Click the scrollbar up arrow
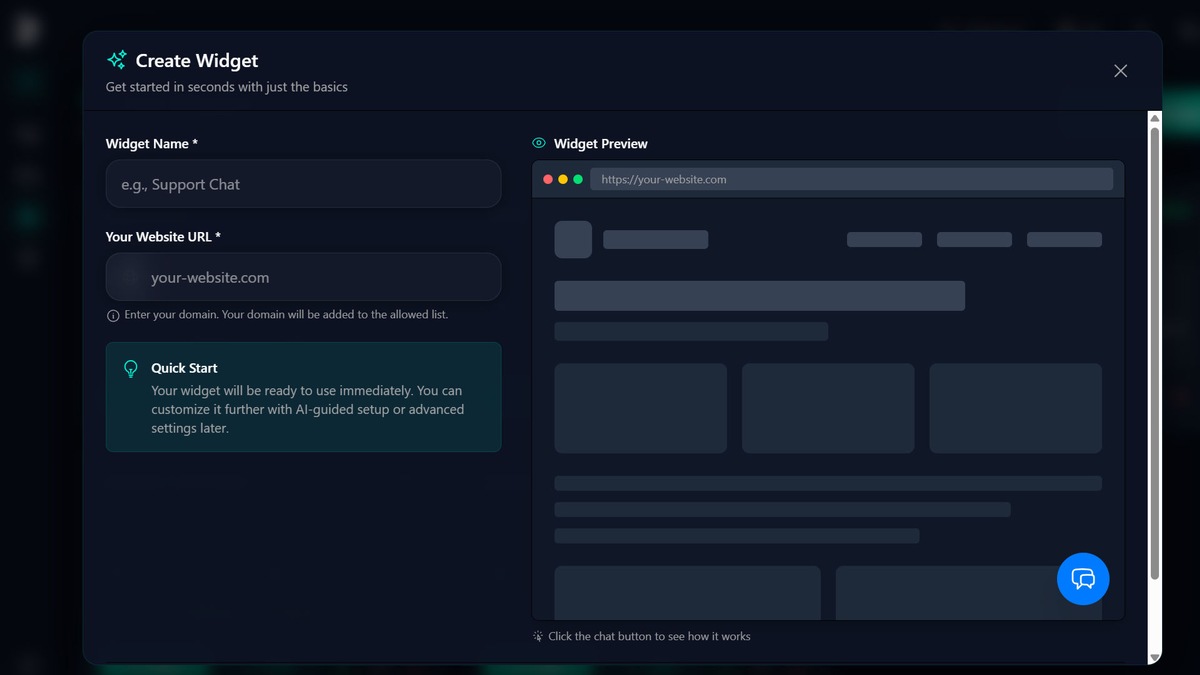Image resolution: width=1200 pixels, height=675 pixels. click(x=1155, y=119)
